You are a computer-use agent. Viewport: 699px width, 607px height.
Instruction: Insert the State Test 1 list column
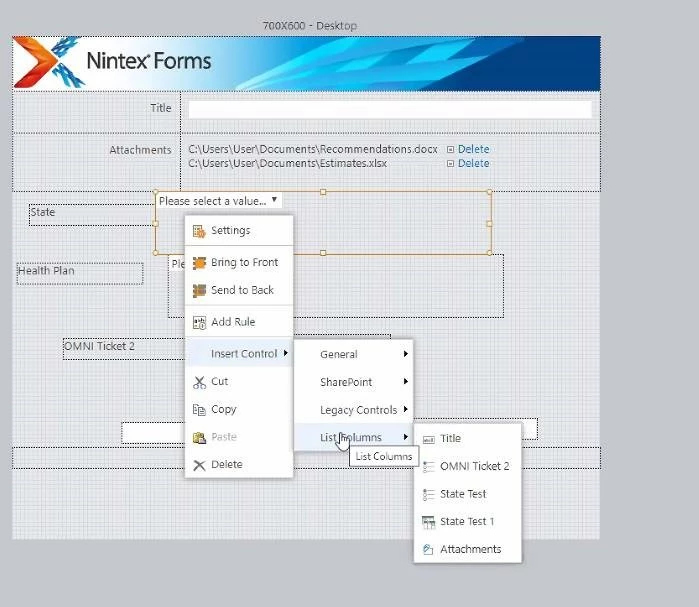pos(468,521)
